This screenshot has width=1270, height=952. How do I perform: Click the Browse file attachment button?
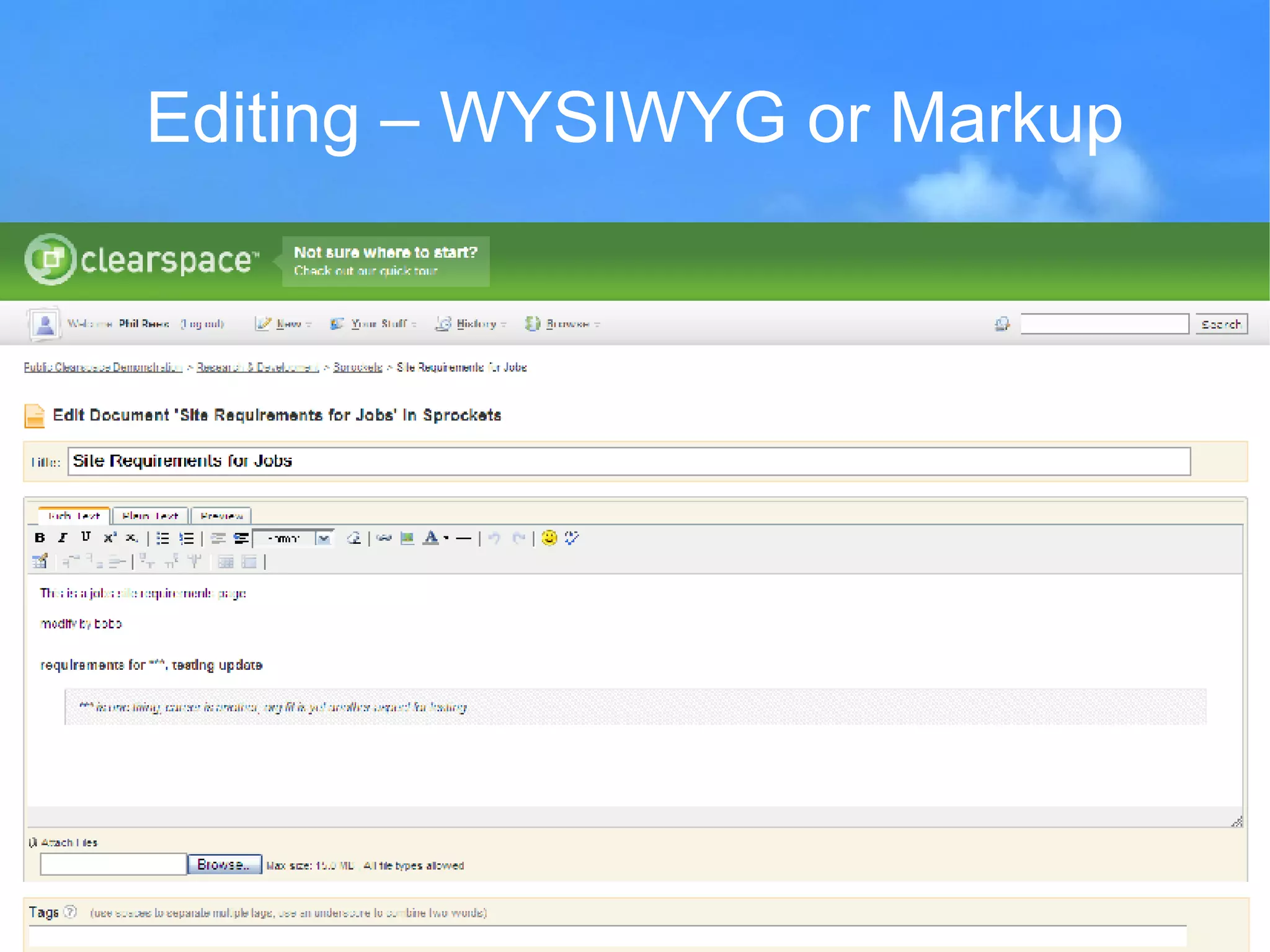[224, 865]
